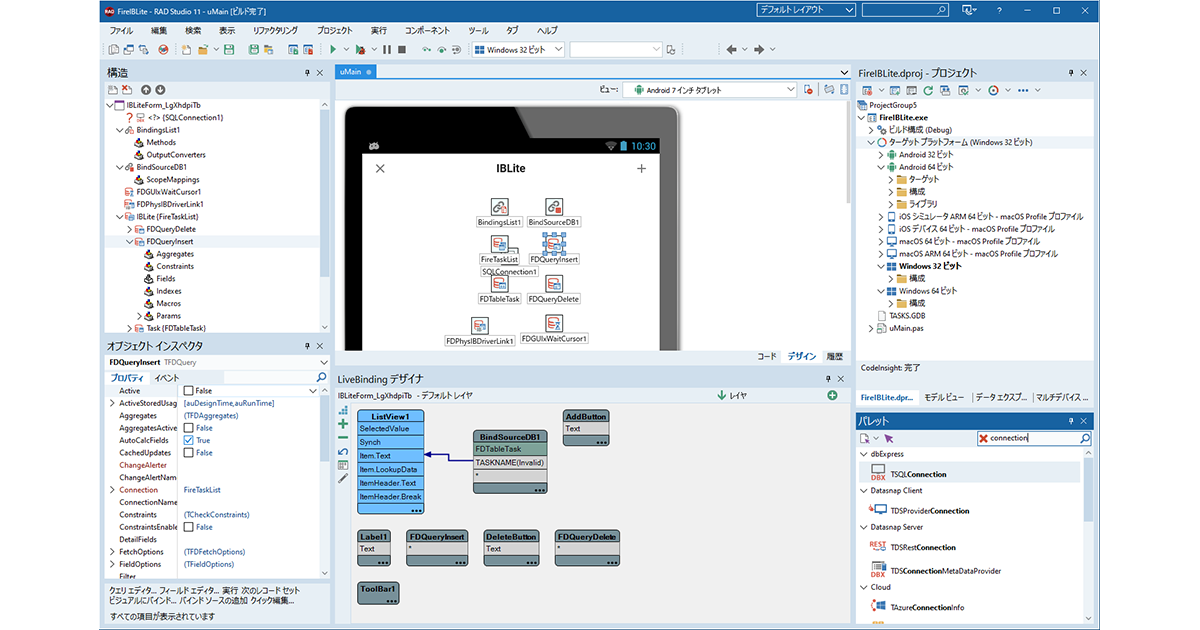1200x630 pixels.
Task: Click the green add button in LiveBinding designer
Action: pyautogui.click(x=832, y=396)
